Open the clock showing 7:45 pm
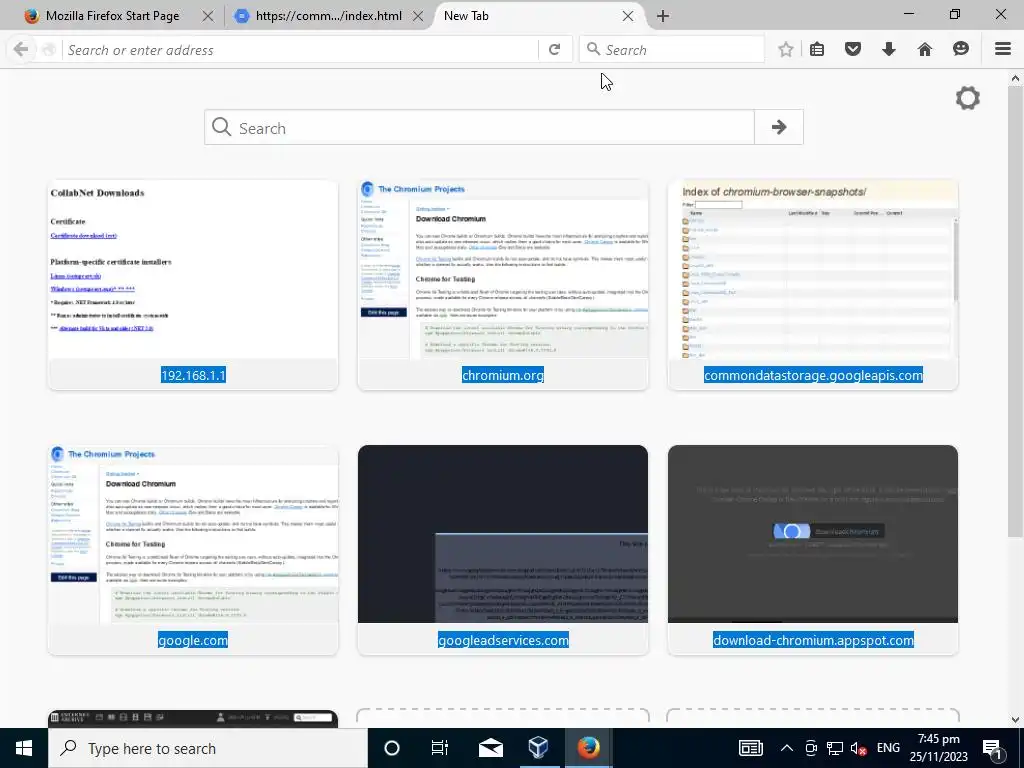The width and height of the screenshot is (1024, 768). tap(938, 748)
